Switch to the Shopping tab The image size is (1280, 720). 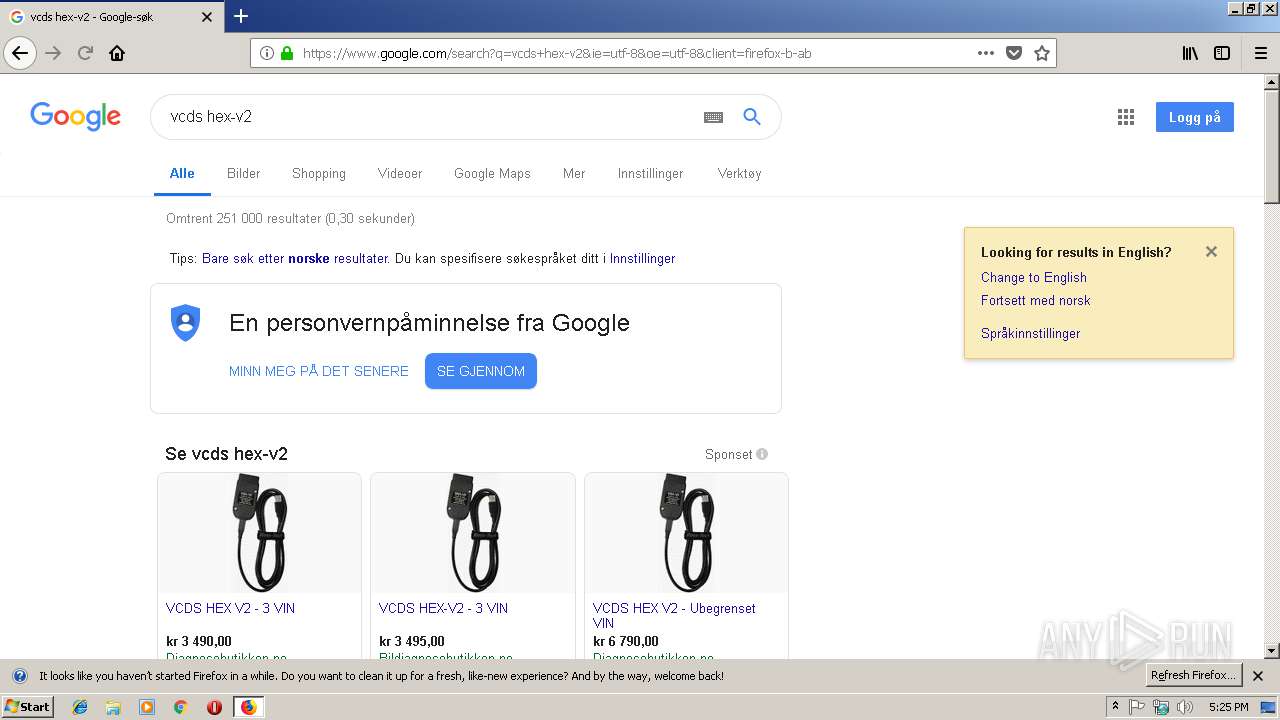(319, 173)
